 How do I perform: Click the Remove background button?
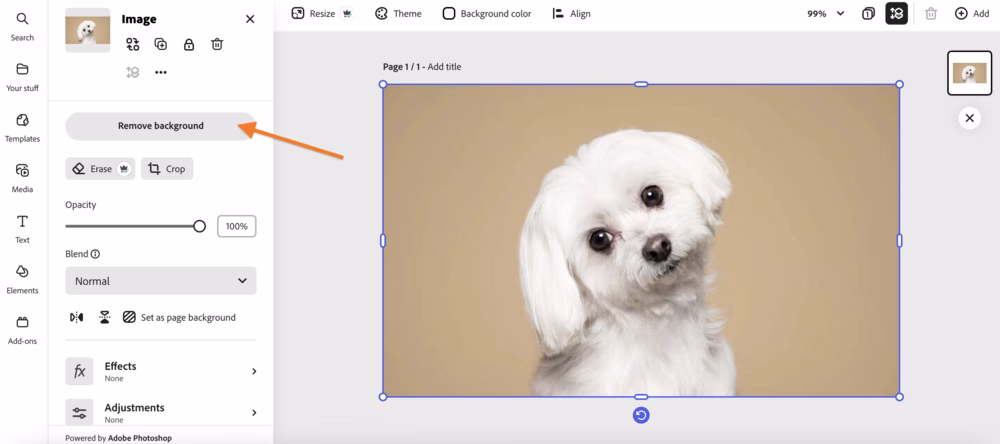coord(160,126)
